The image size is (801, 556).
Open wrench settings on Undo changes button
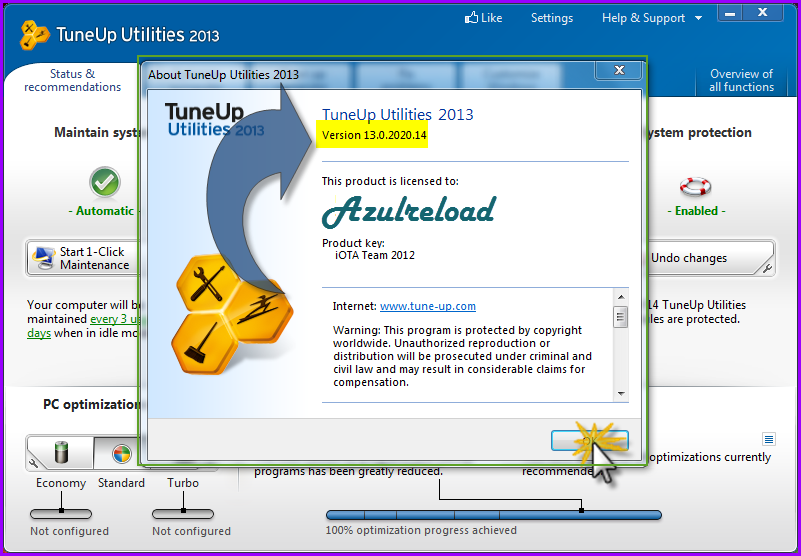click(768, 268)
